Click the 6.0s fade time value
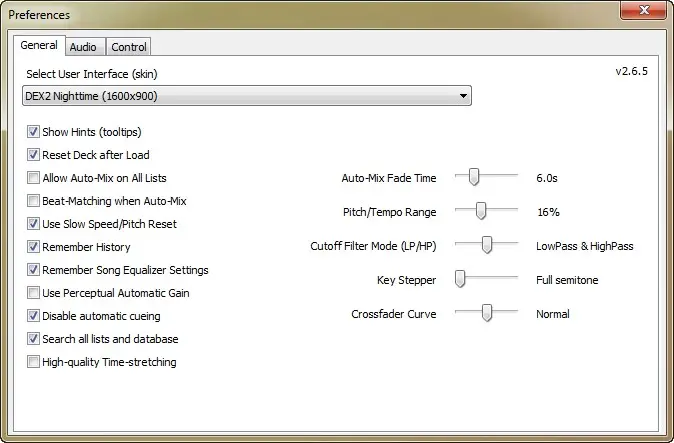 (547, 178)
